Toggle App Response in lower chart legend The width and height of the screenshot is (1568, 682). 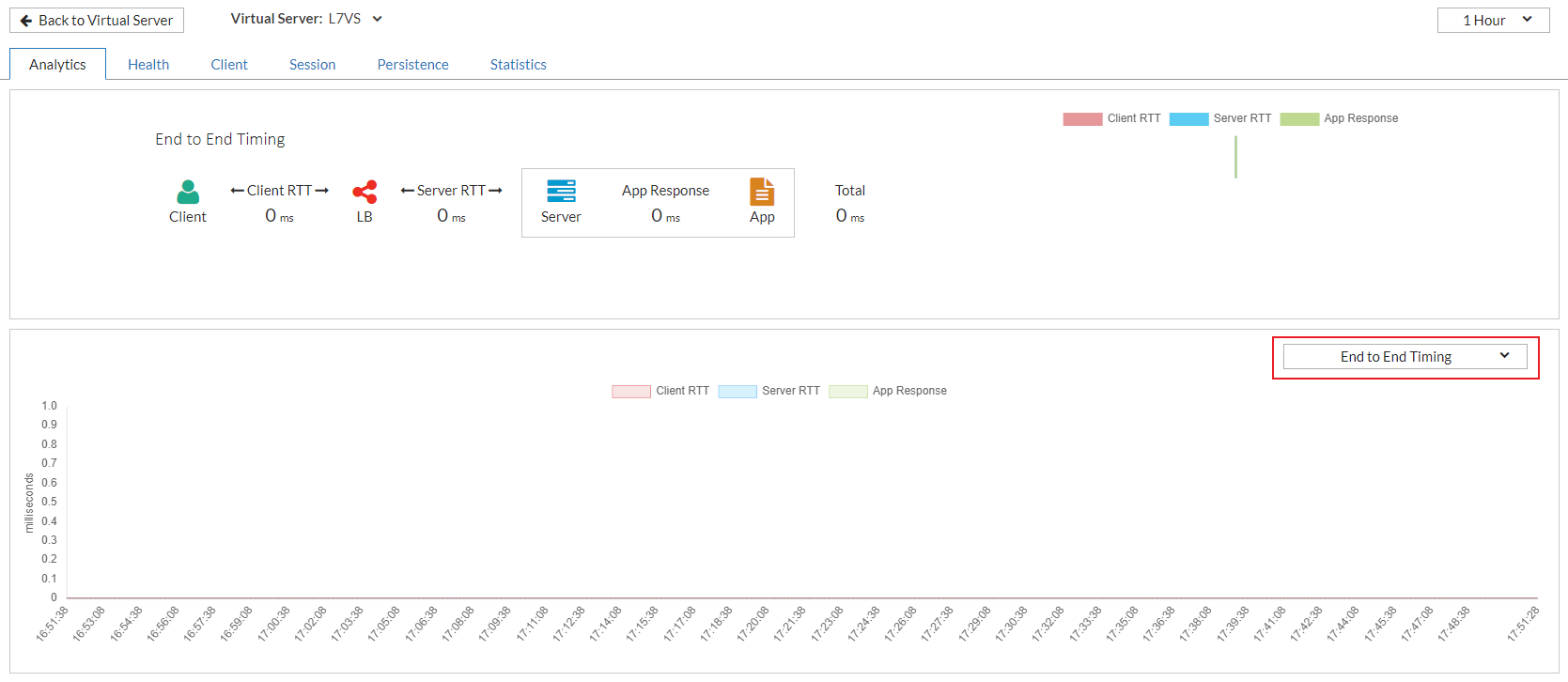888,391
